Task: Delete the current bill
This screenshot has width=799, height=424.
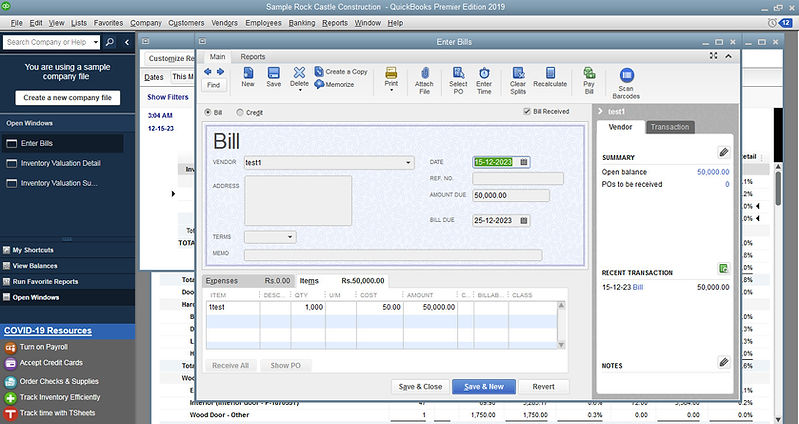Action: [x=300, y=76]
